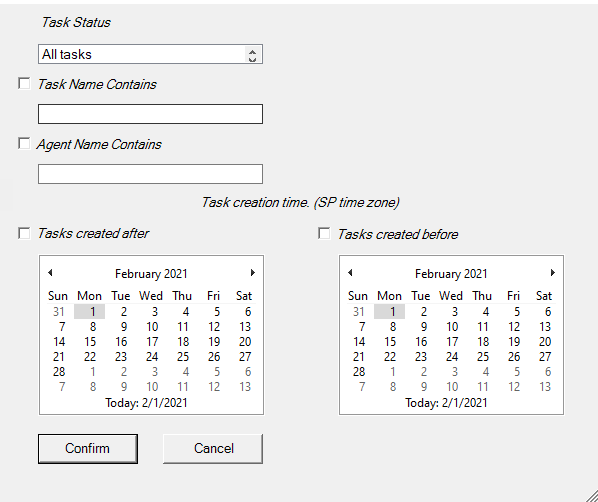The height and width of the screenshot is (502, 598).
Task: Select February 25 in created-before calendar
Action: tap(483, 357)
